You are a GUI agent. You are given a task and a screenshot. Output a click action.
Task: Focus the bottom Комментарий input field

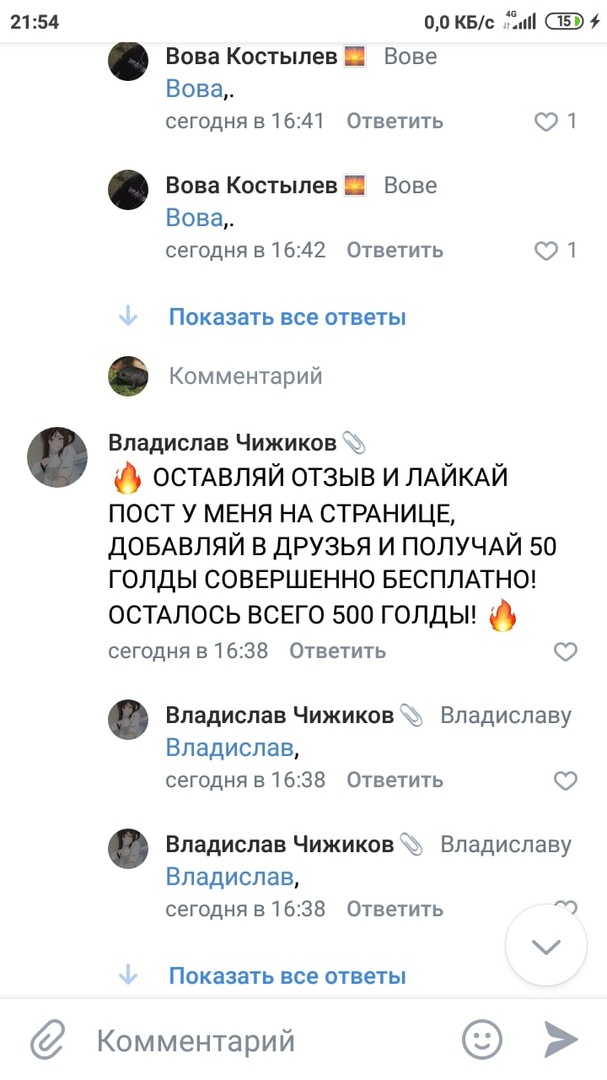[x=270, y=1041]
